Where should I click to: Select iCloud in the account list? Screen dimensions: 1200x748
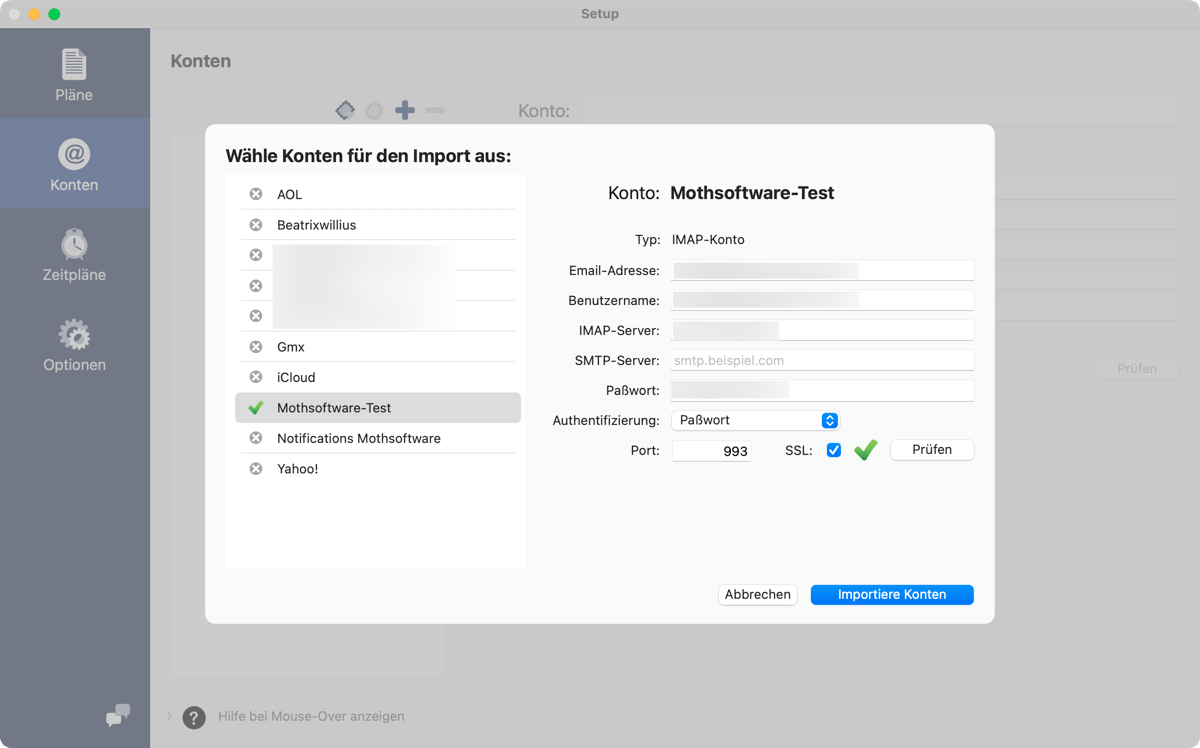(x=296, y=378)
